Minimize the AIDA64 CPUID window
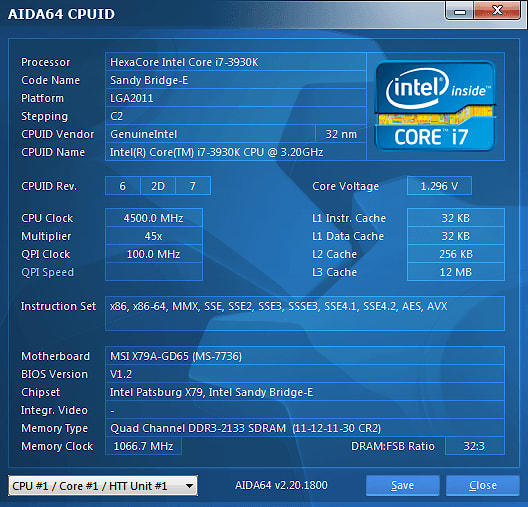528x507 pixels. (459, 11)
